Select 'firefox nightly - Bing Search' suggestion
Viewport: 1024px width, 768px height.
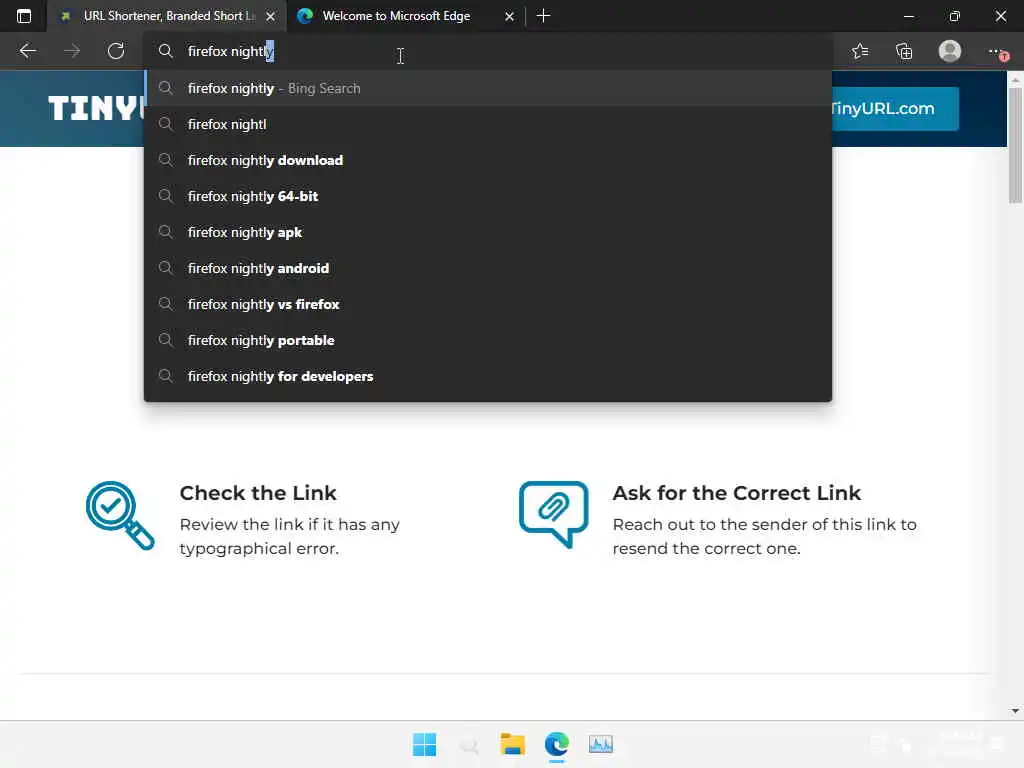pos(488,88)
